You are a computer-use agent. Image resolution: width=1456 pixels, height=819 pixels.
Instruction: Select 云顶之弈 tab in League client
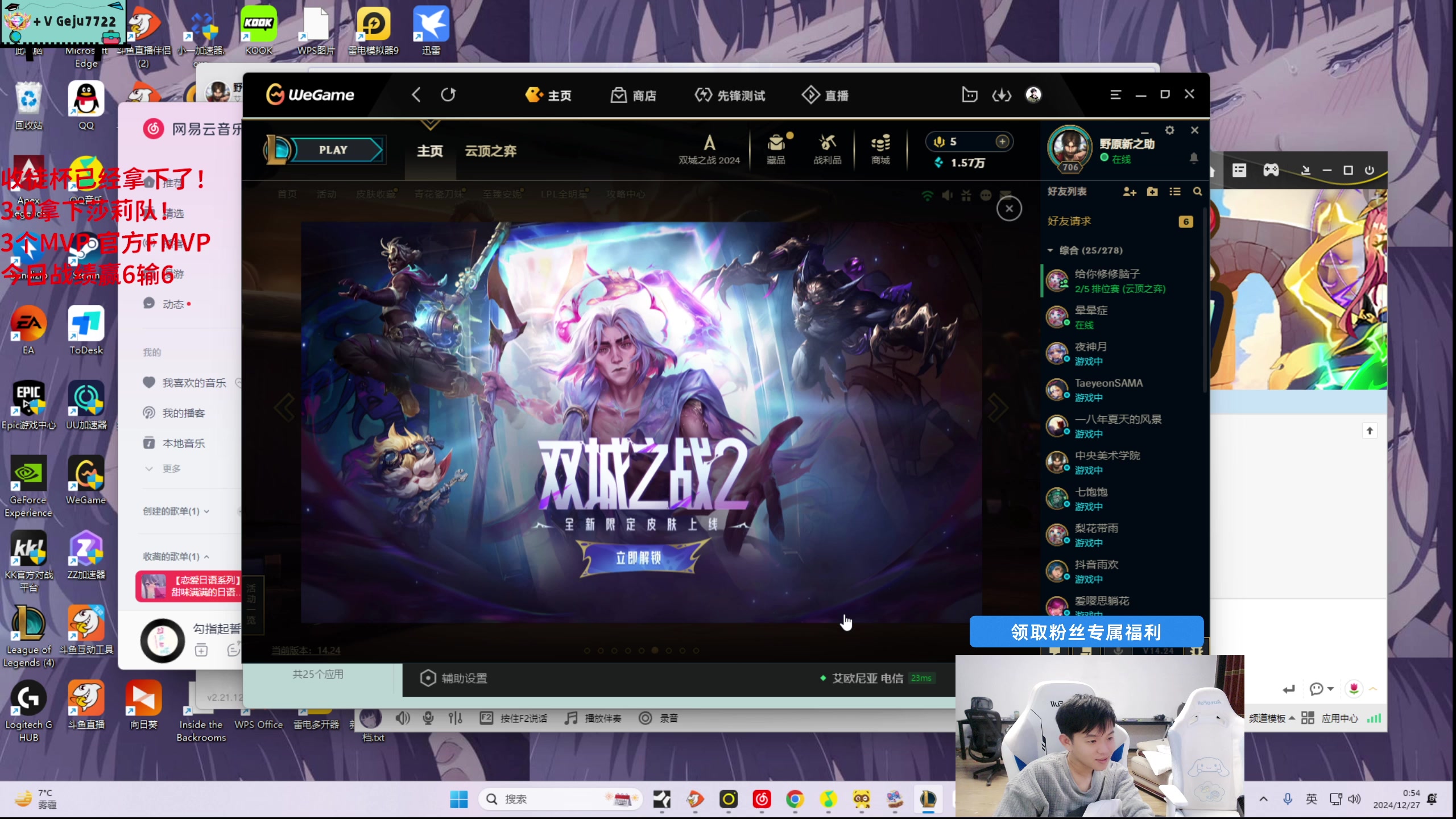point(491,151)
